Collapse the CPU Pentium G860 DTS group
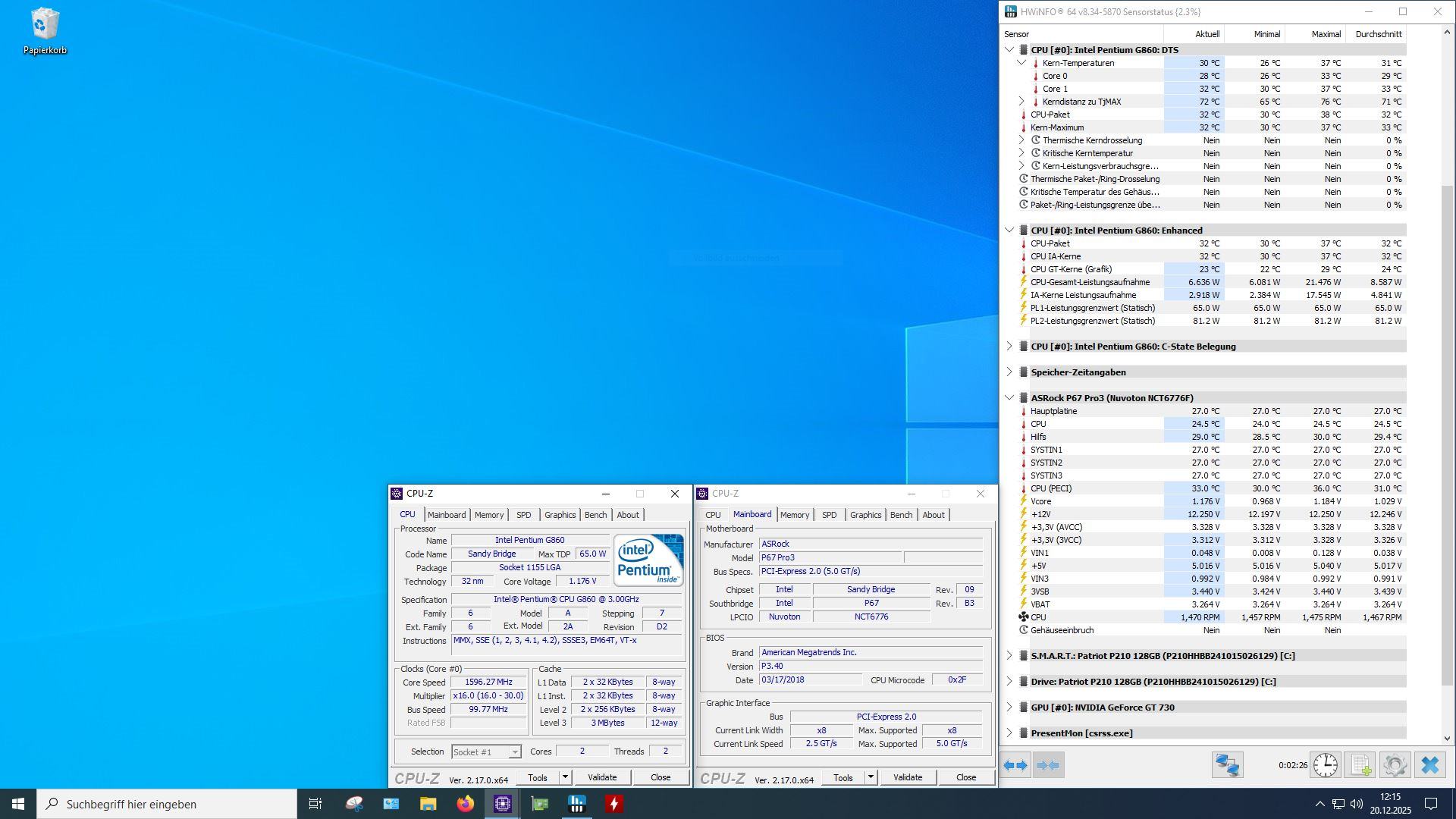 [1009, 50]
